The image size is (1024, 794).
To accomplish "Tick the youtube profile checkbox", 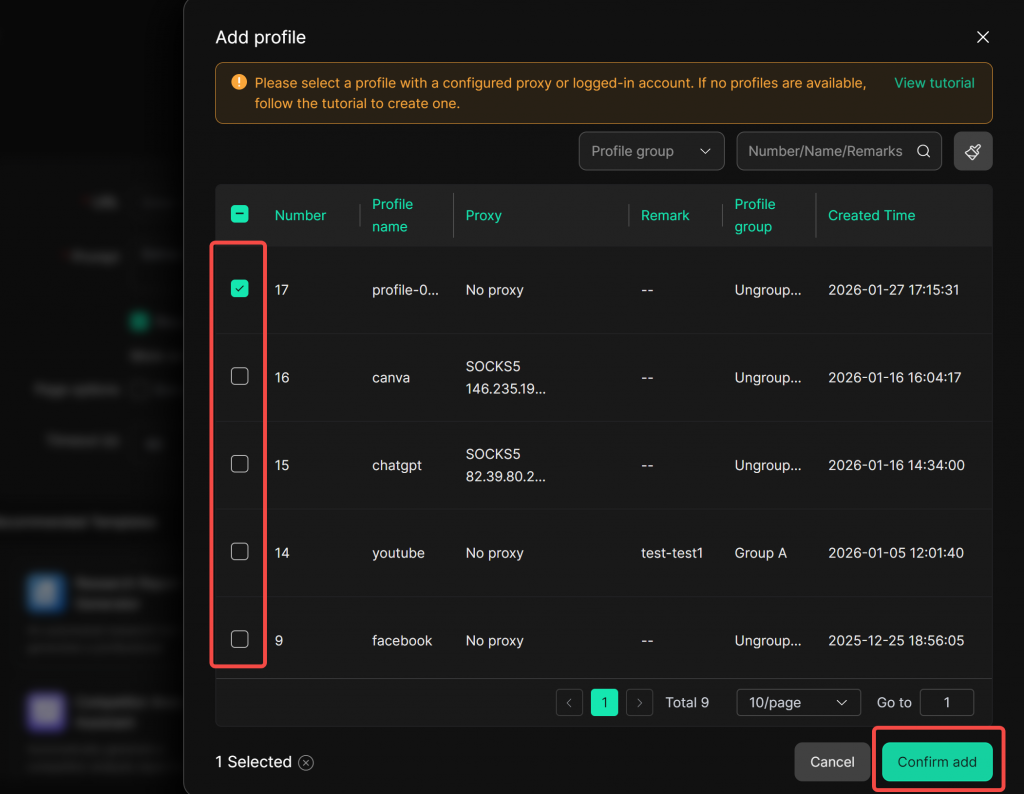I will coord(240,552).
